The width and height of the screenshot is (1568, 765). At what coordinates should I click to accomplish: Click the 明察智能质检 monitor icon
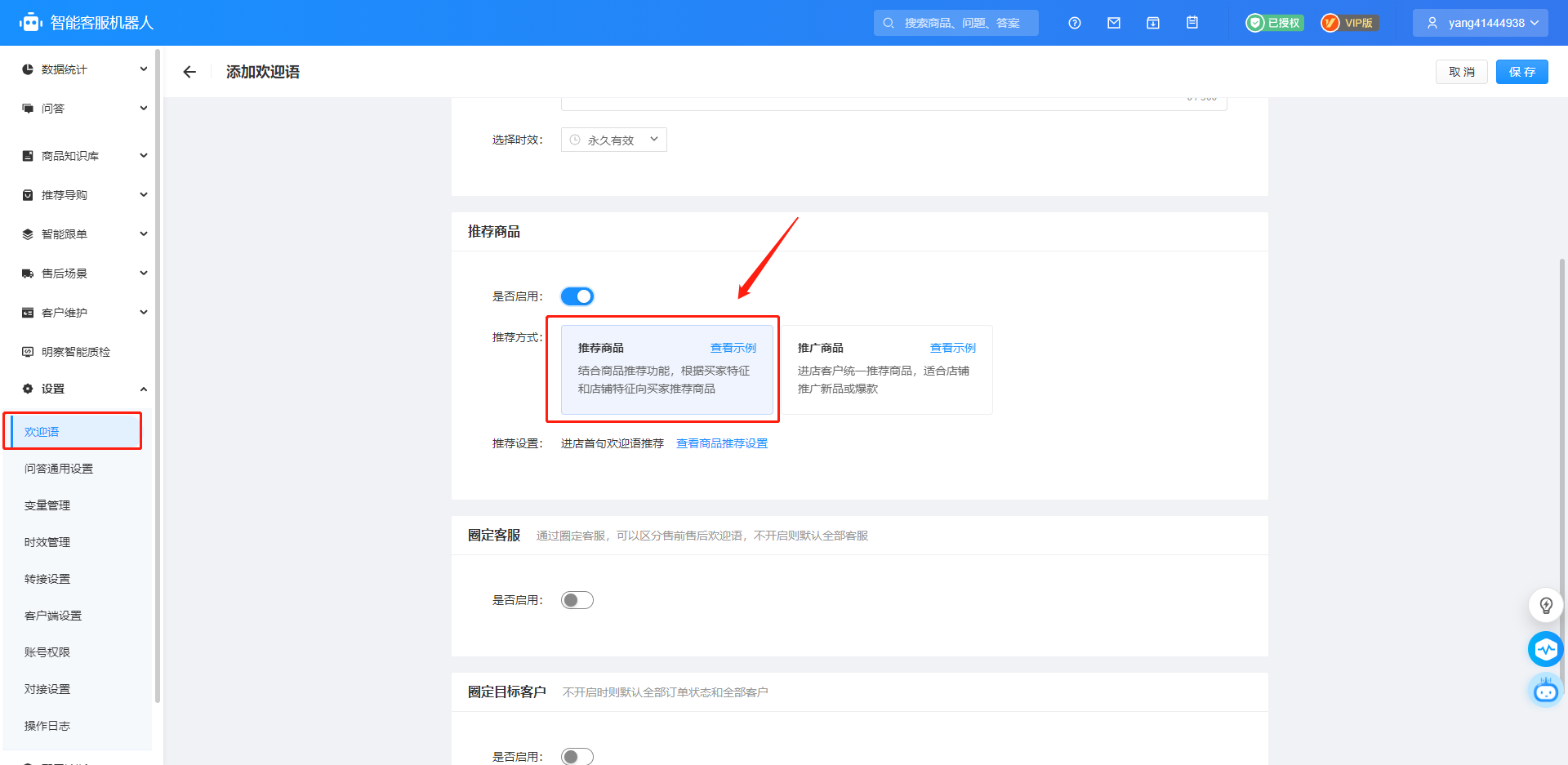coord(28,352)
